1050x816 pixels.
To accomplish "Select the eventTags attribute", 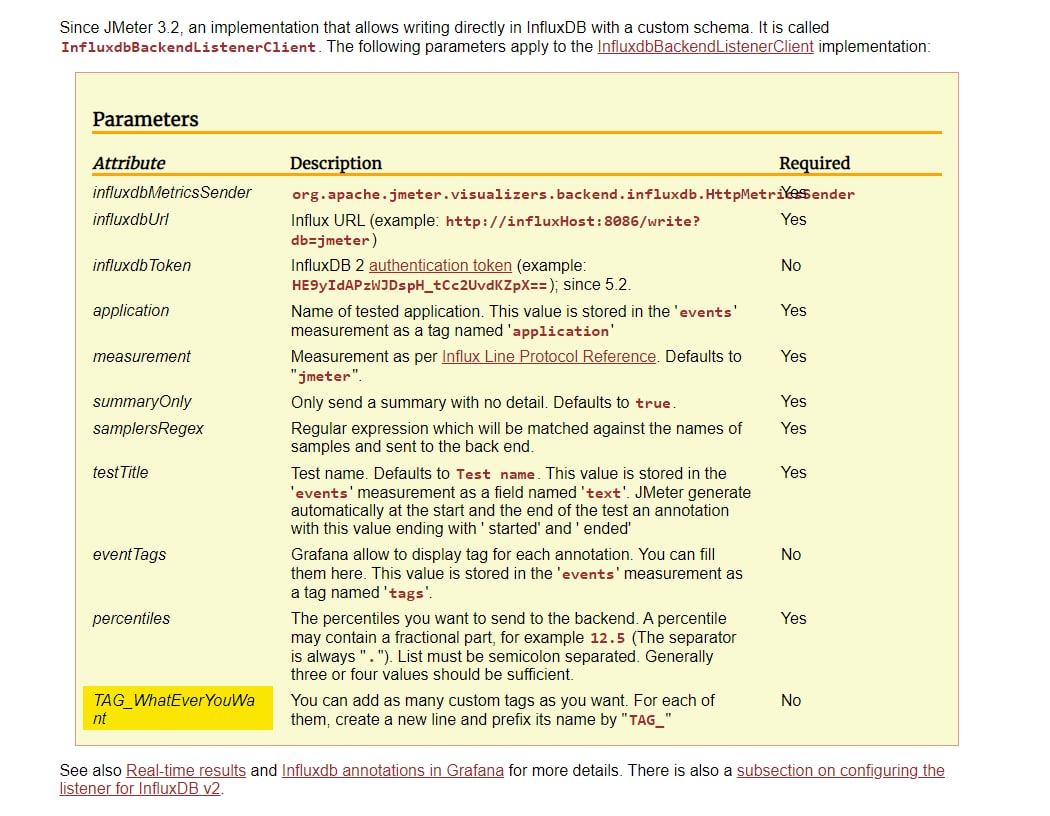I will 129,555.
